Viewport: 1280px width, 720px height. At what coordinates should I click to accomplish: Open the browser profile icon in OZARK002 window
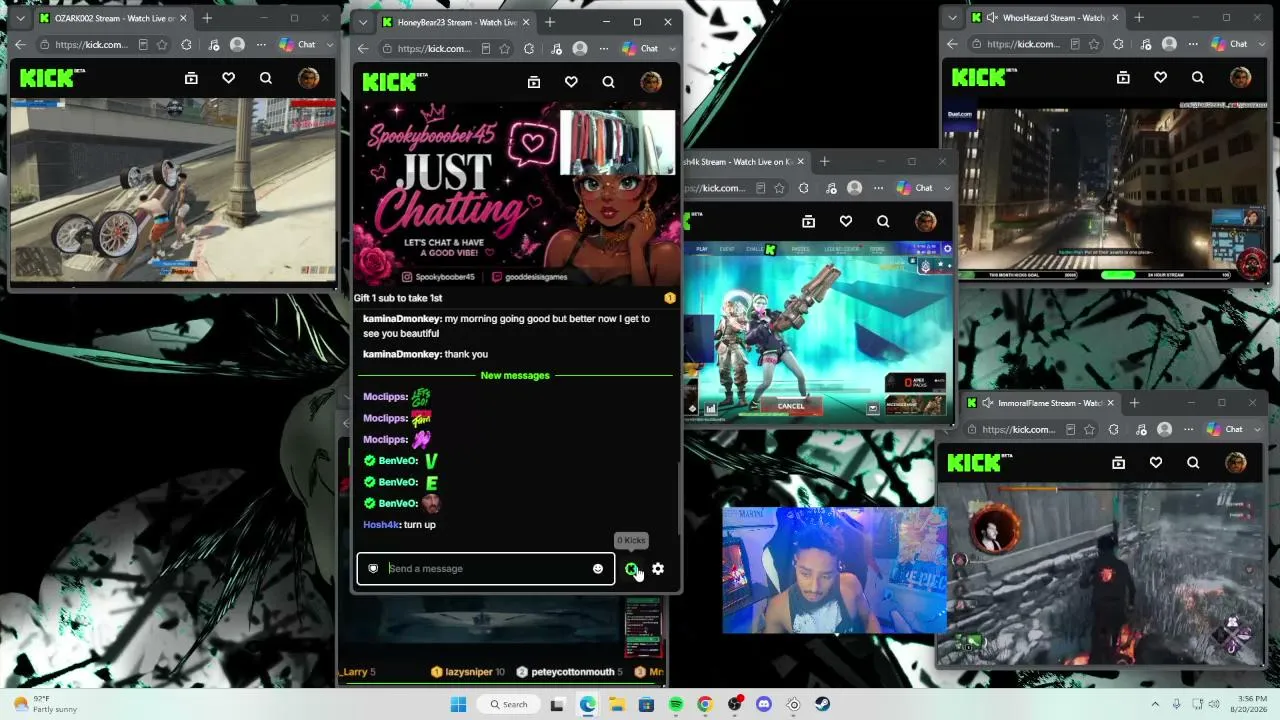point(237,44)
